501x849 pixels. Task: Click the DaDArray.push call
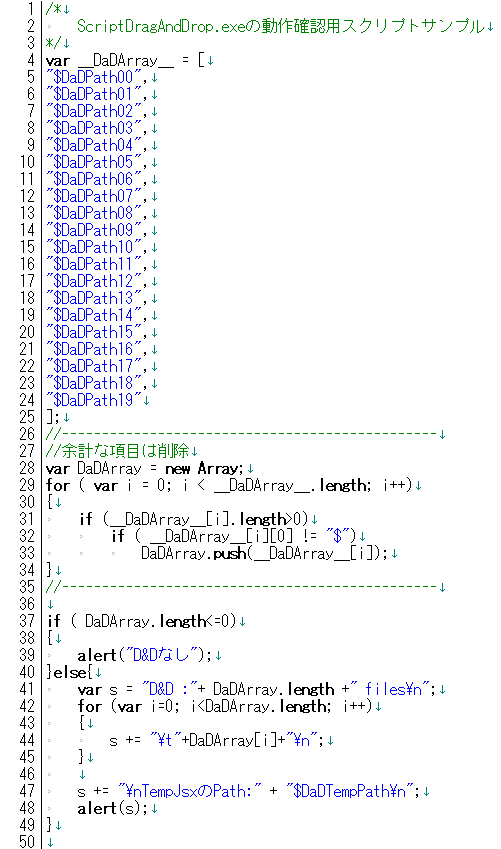[264, 553]
